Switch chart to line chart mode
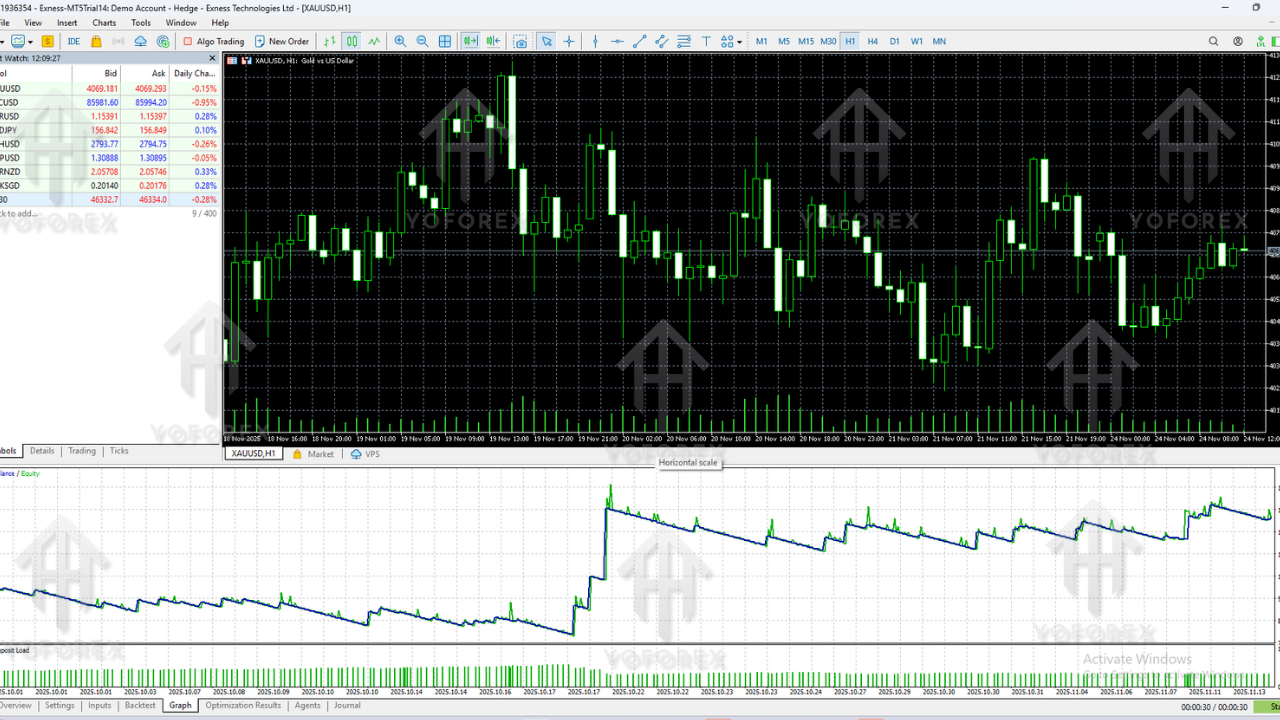This screenshot has height=720, width=1280. 374,41
